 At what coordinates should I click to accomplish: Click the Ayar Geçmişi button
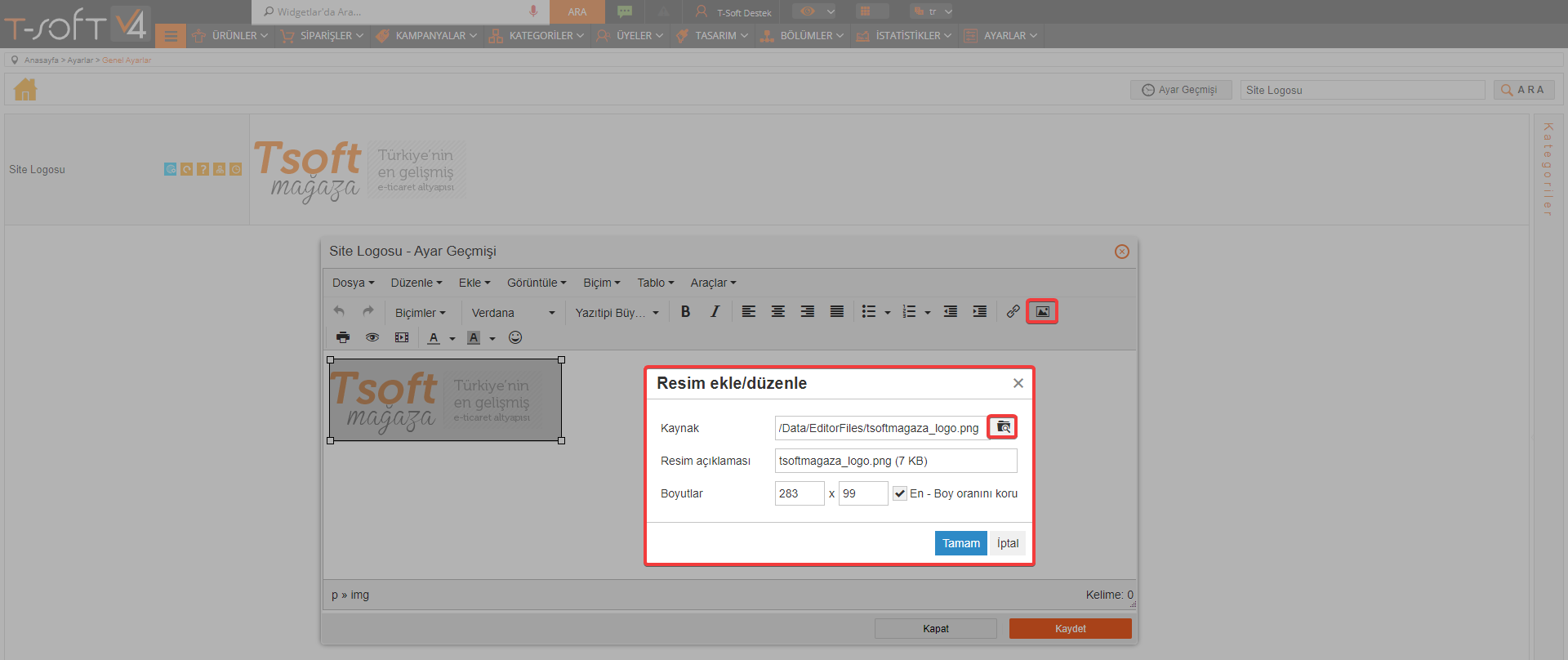click(1180, 90)
